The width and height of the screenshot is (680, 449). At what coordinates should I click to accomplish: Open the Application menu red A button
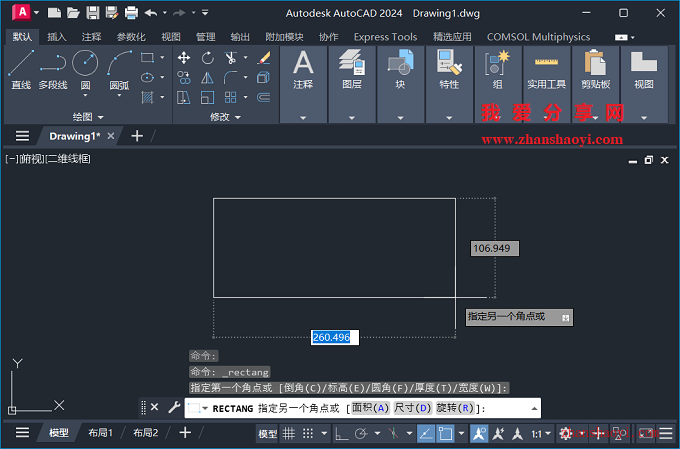pos(21,12)
